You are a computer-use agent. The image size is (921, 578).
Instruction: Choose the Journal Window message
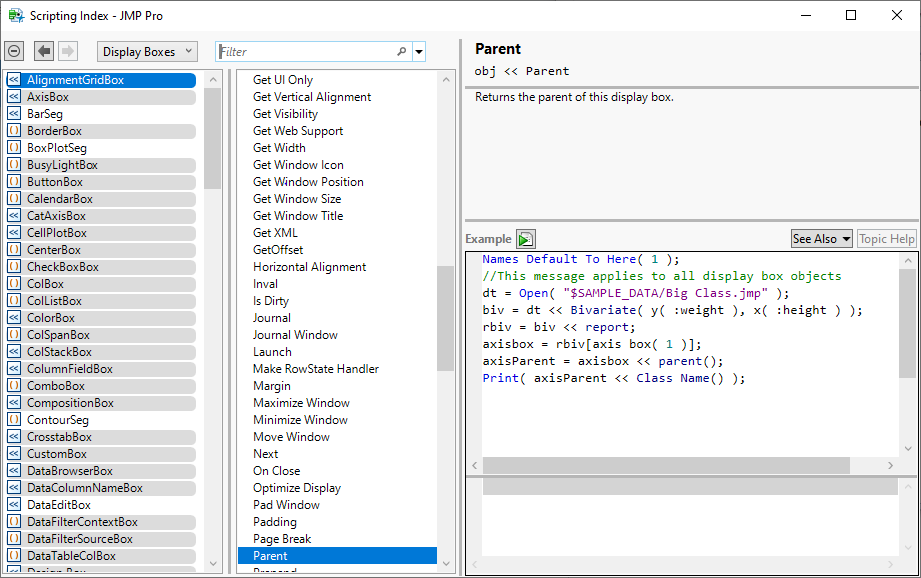pos(295,335)
